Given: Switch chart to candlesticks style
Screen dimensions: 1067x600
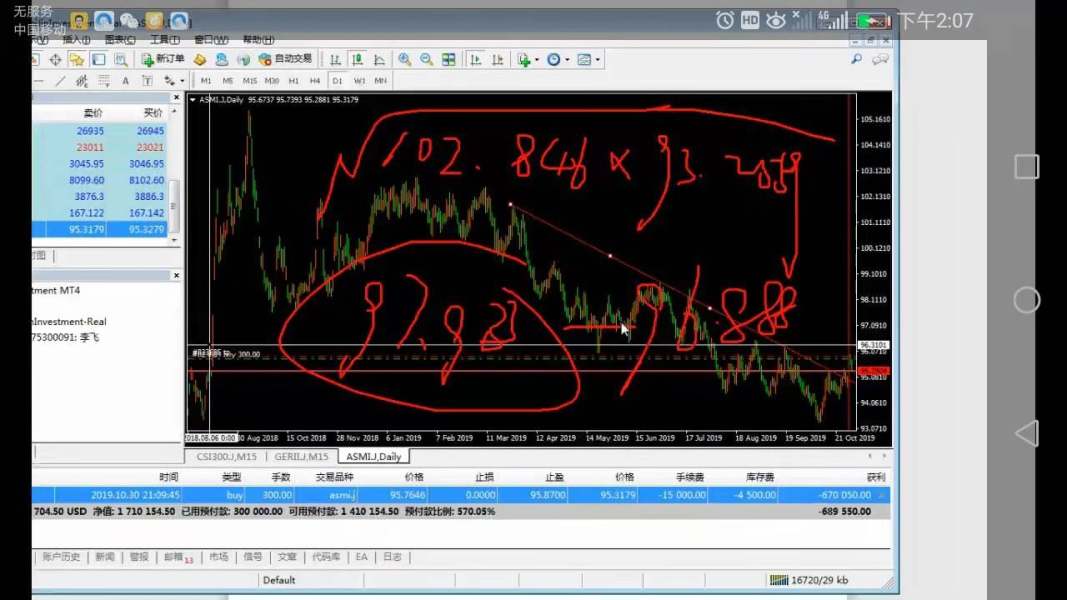Looking at the screenshot, I should coord(357,60).
